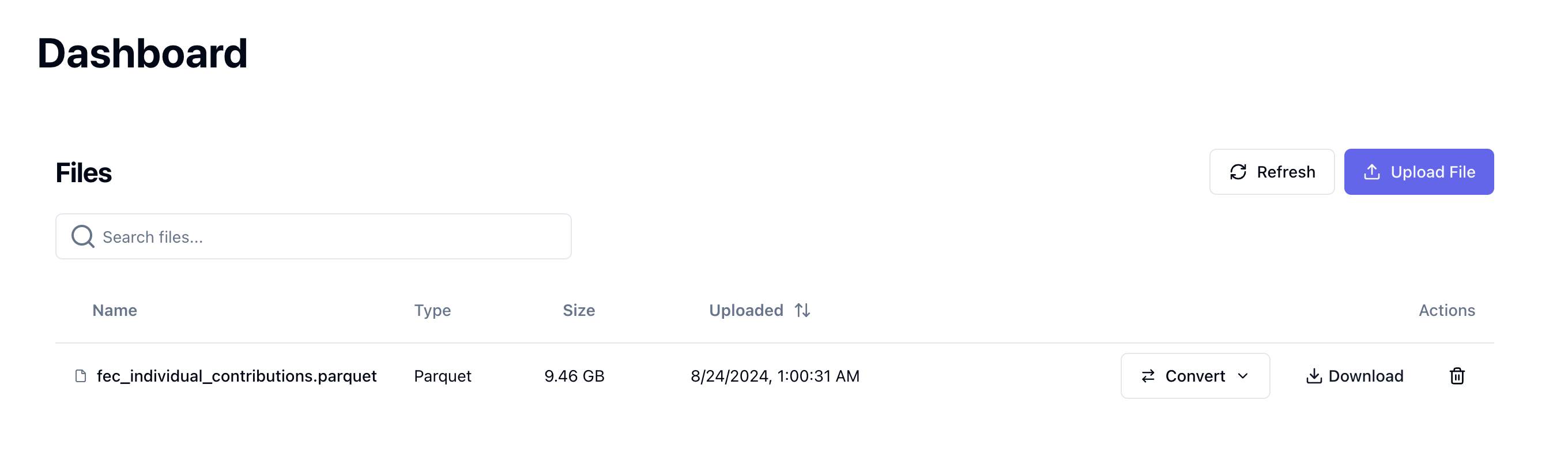Click the Name column header
The width and height of the screenshot is (1568, 475).
[115, 311]
